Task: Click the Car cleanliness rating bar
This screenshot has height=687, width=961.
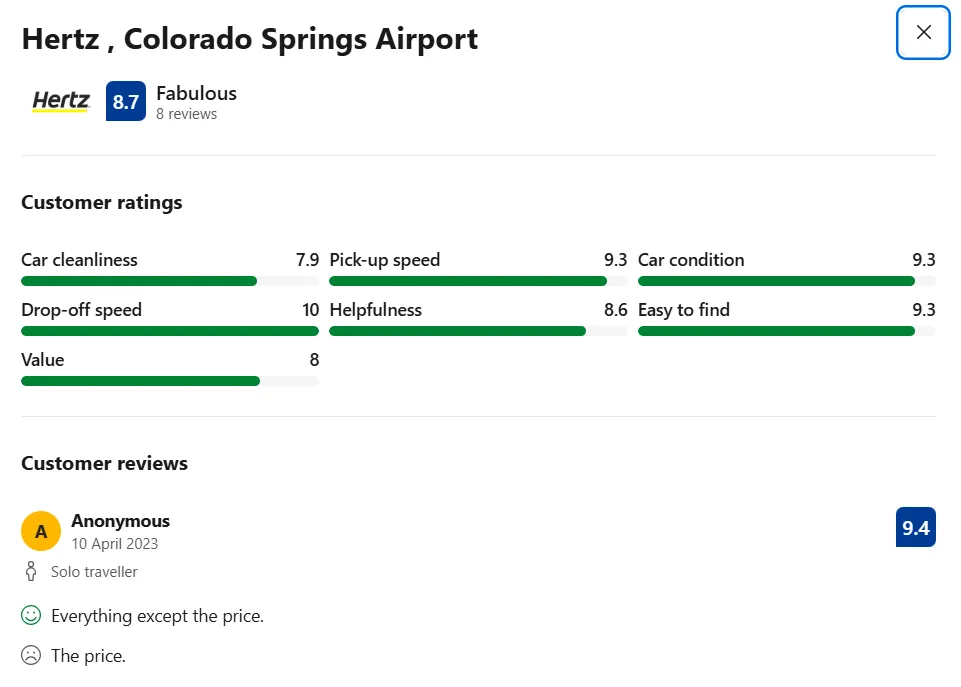Action: 170,281
